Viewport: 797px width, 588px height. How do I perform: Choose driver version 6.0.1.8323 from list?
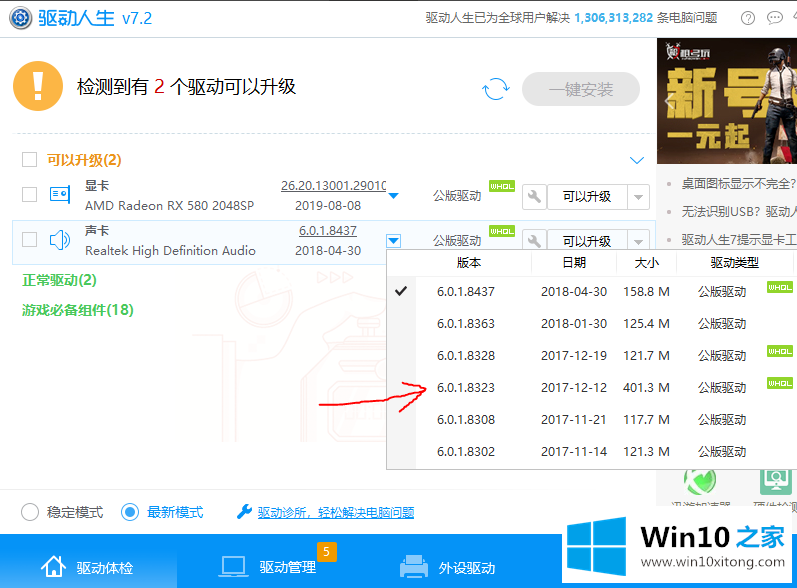tap(466, 388)
